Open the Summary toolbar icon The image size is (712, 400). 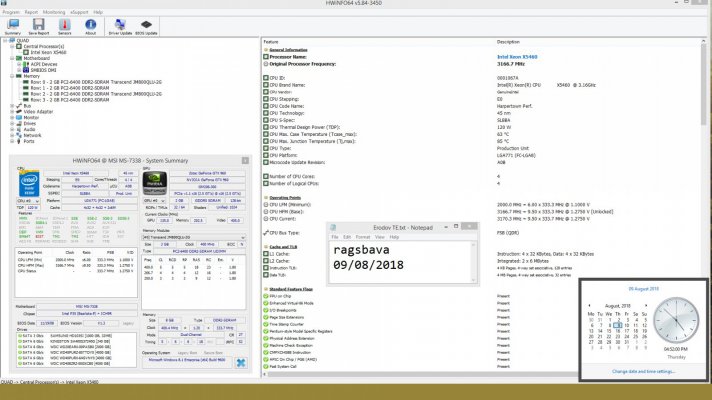13,26
